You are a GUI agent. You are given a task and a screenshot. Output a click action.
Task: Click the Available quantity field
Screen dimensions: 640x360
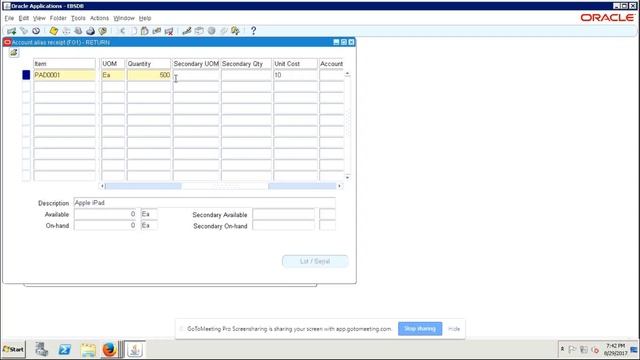[x=105, y=214]
